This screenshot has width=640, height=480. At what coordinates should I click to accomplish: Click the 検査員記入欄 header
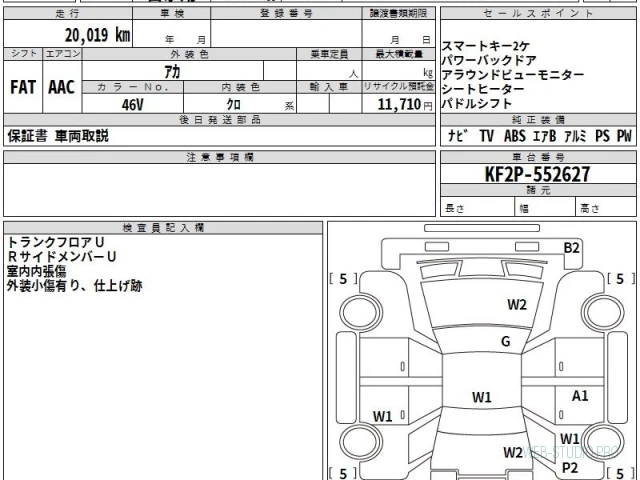(x=163, y=228)
